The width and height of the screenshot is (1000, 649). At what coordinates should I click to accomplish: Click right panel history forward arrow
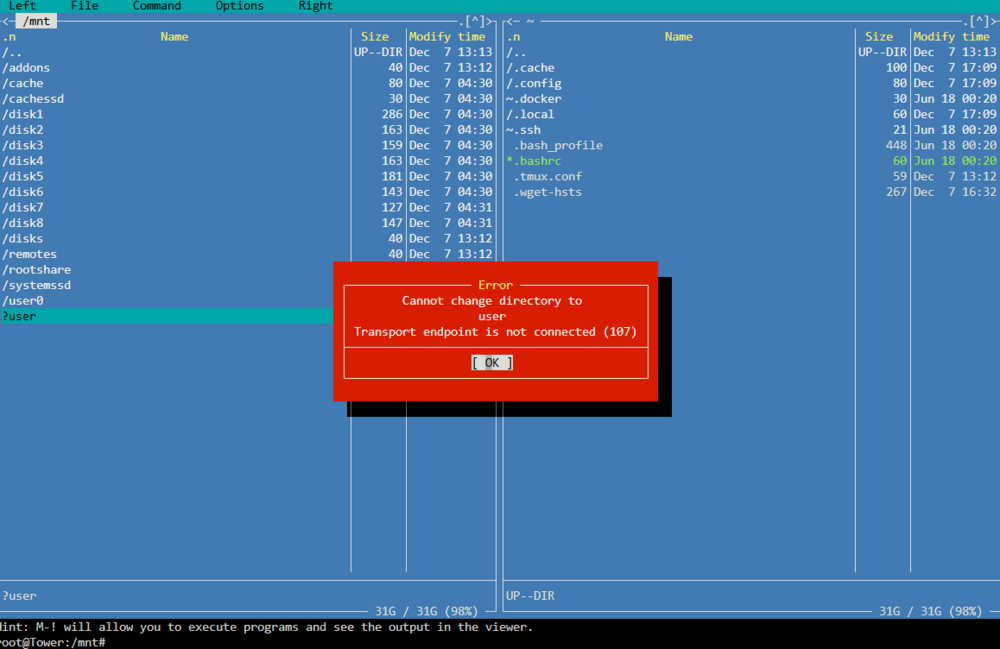[x=995, y=21]
